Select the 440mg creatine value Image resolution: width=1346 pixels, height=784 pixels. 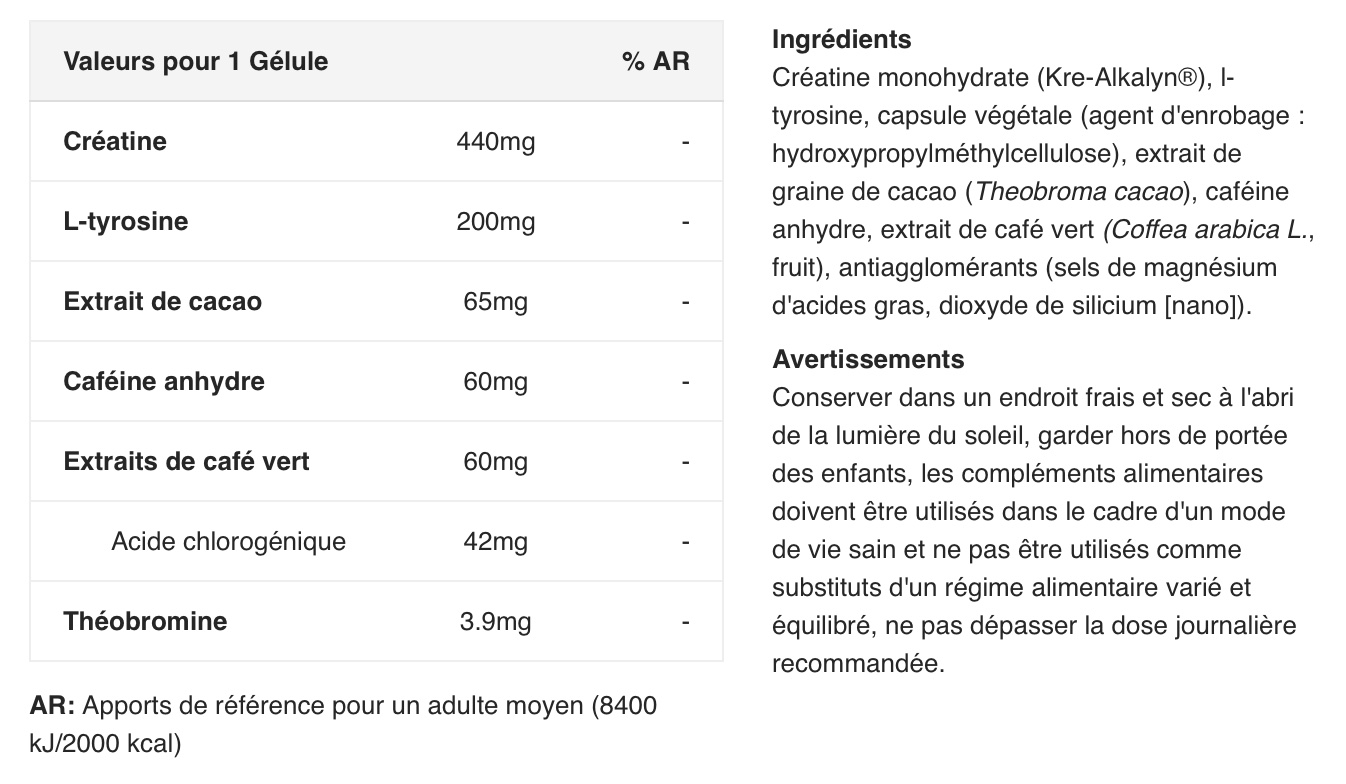pos(496,141)
